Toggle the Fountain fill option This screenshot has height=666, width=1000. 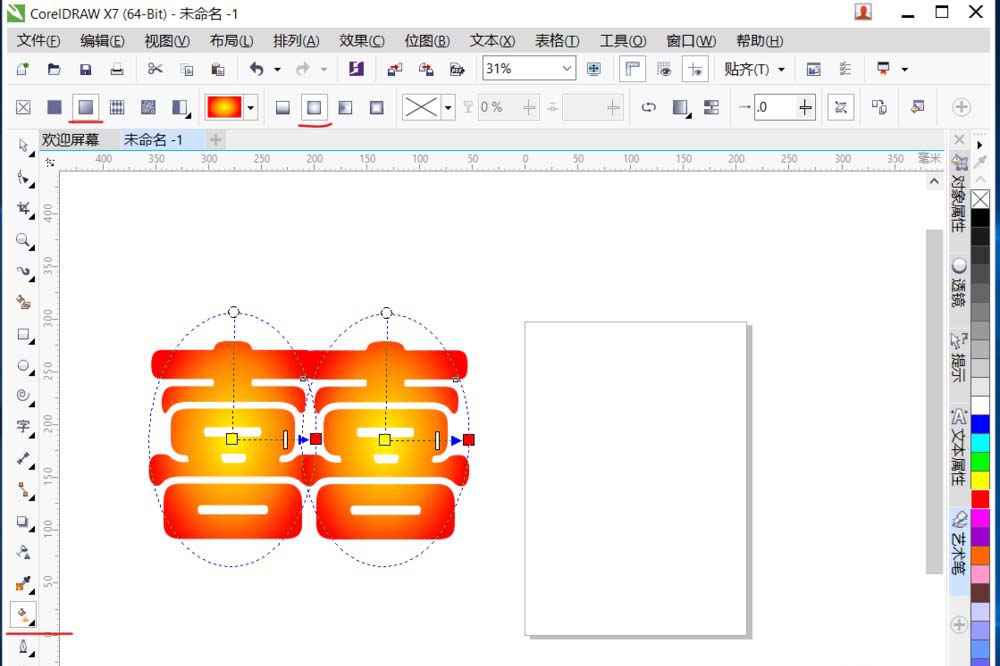[x=85, y=107]
